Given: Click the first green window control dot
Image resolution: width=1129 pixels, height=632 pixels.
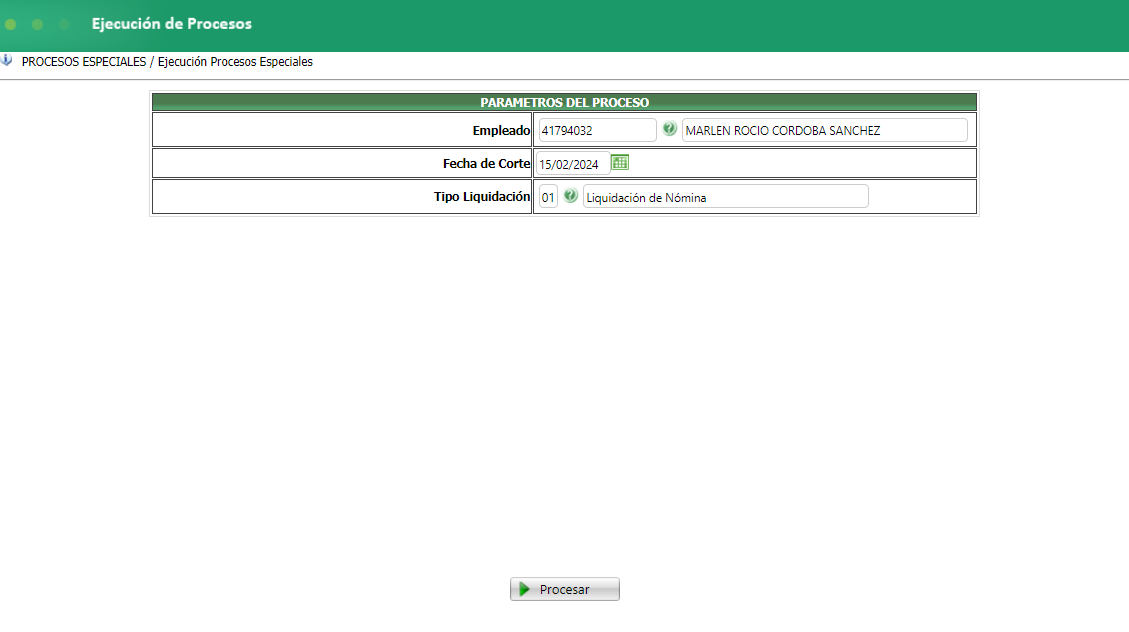Looking at the screenshot, I should [11, 24].
